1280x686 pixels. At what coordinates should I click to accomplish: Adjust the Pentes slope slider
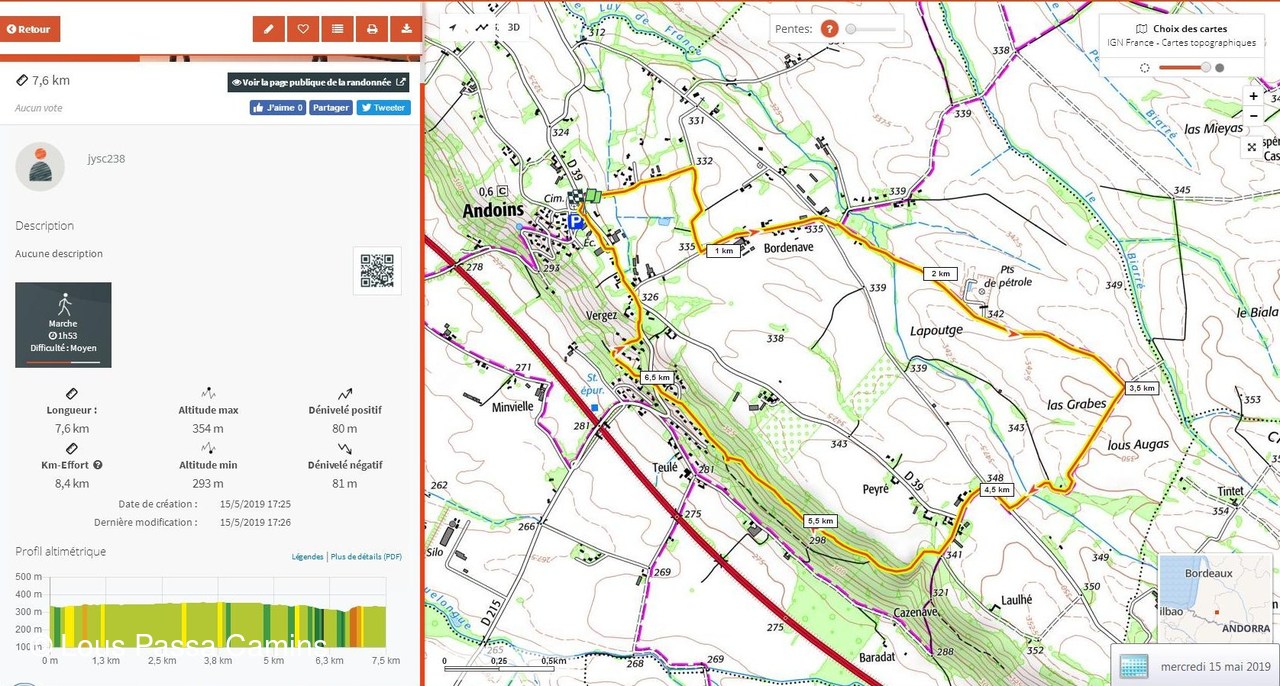[851, 29]
